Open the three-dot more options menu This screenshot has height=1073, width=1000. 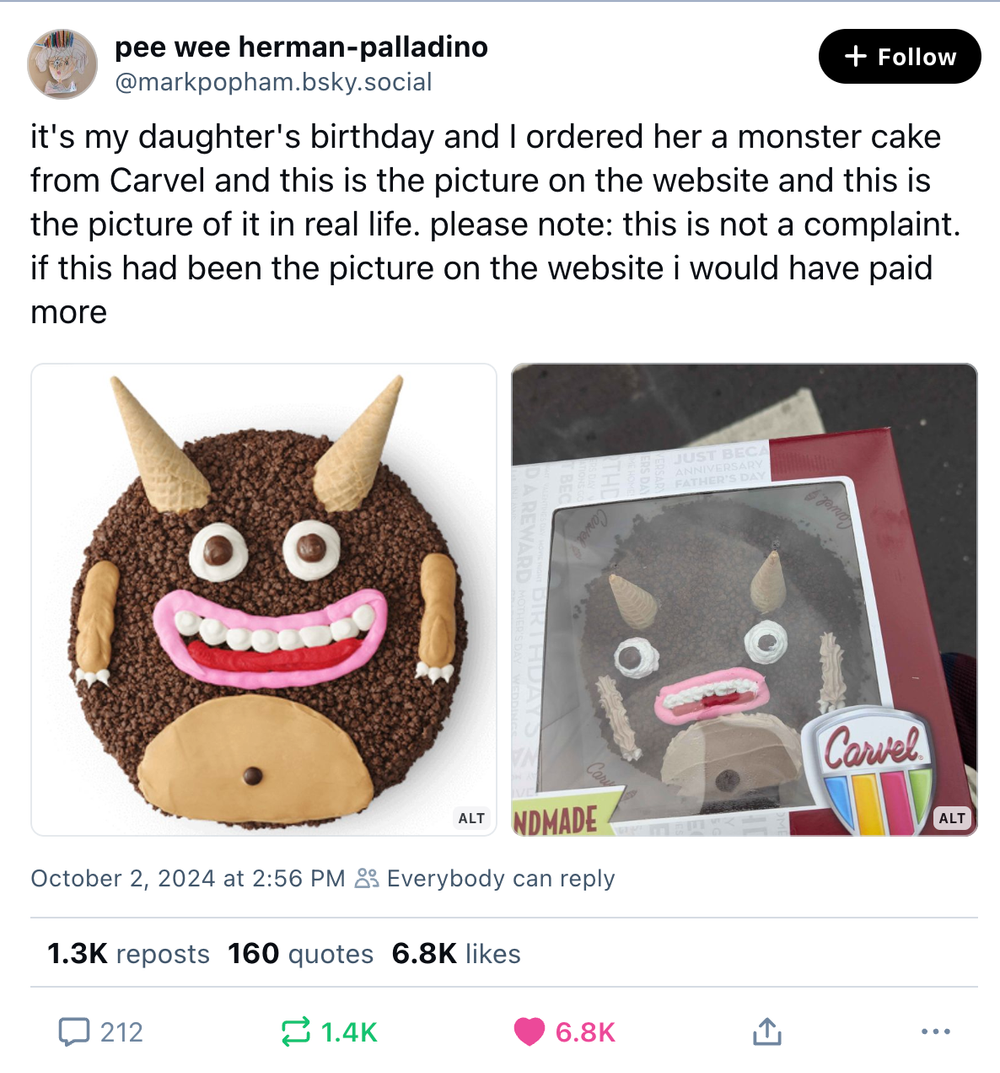(934, 1031)
